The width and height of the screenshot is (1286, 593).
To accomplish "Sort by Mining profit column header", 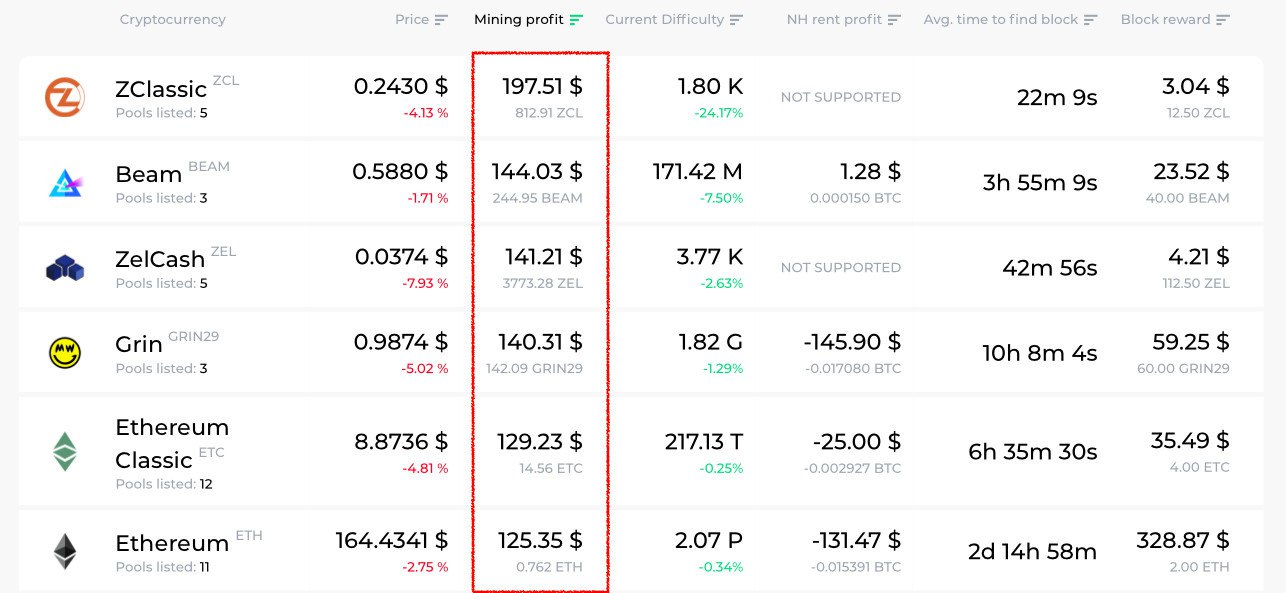I will pos(519,20).
